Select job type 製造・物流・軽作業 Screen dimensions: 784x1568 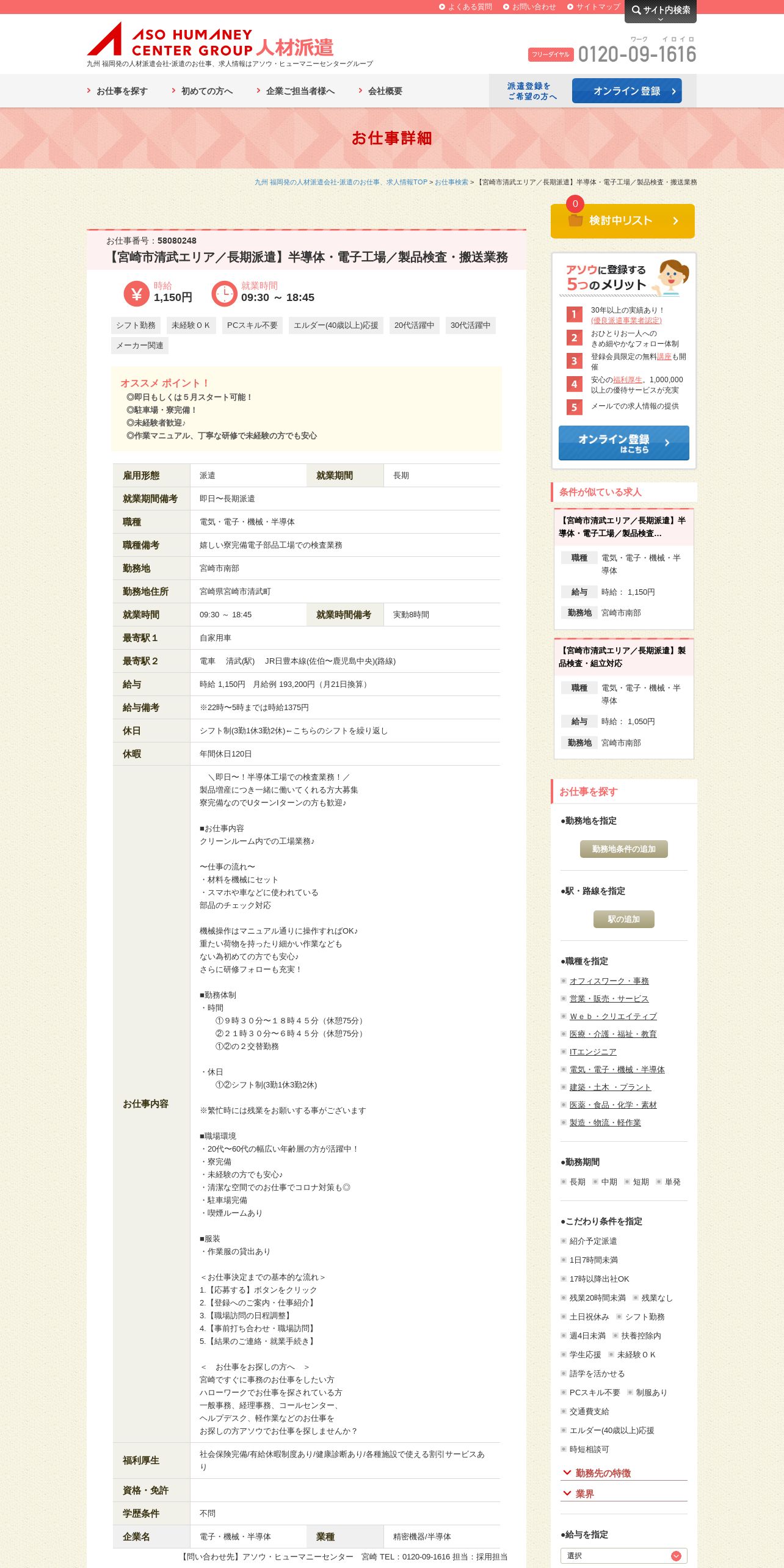605,1123
